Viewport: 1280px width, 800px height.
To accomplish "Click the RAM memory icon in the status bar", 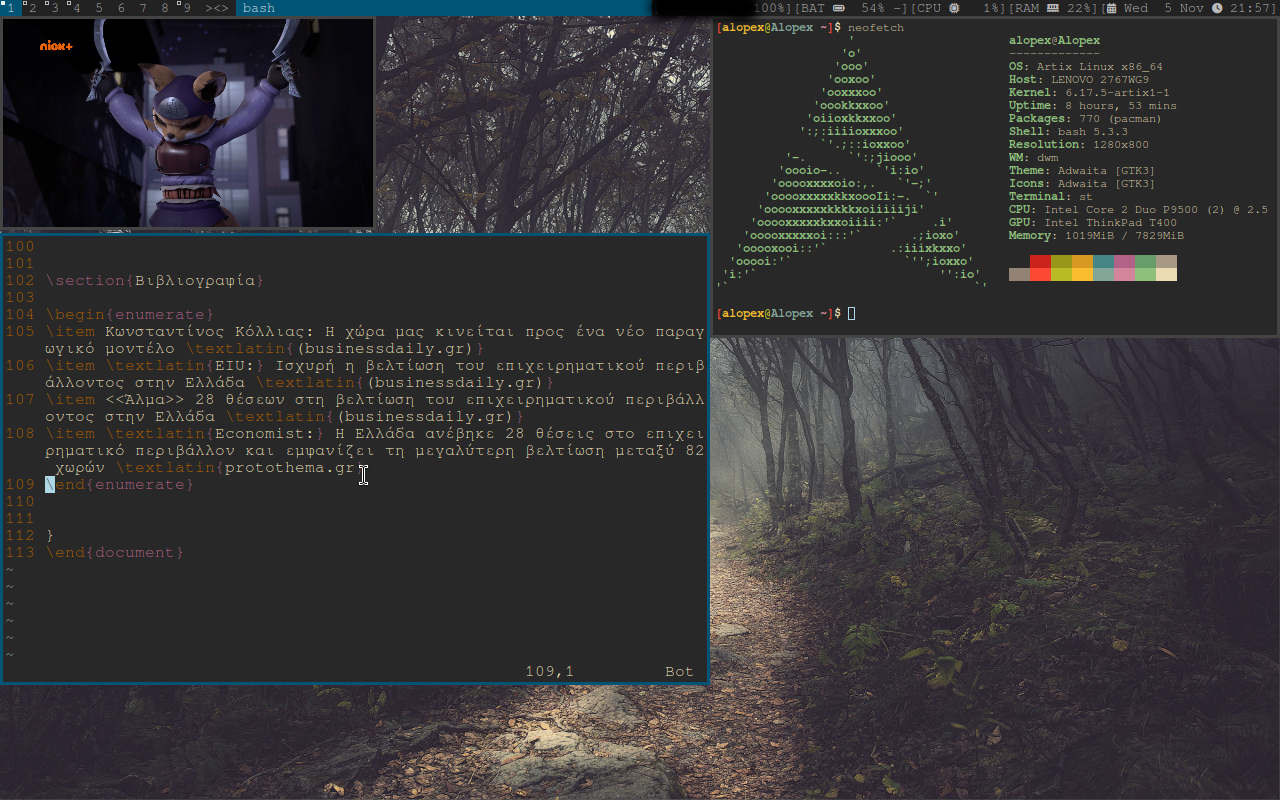I will (x=1053, y=8).
